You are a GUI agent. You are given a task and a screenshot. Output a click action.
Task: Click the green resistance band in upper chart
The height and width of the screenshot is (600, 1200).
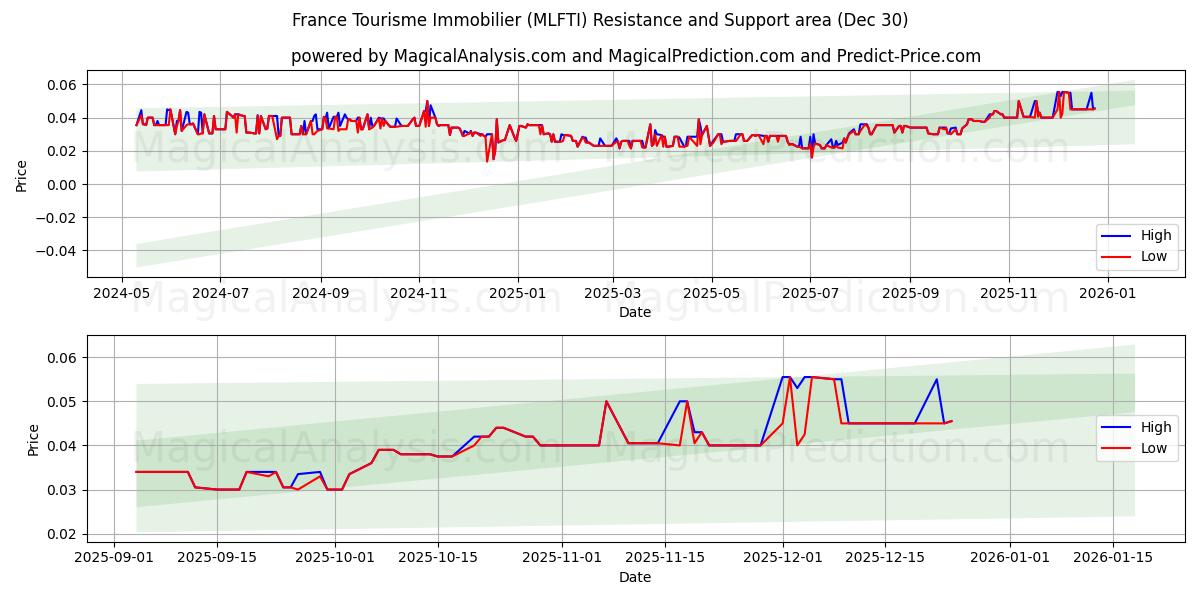tap(600, 110)
